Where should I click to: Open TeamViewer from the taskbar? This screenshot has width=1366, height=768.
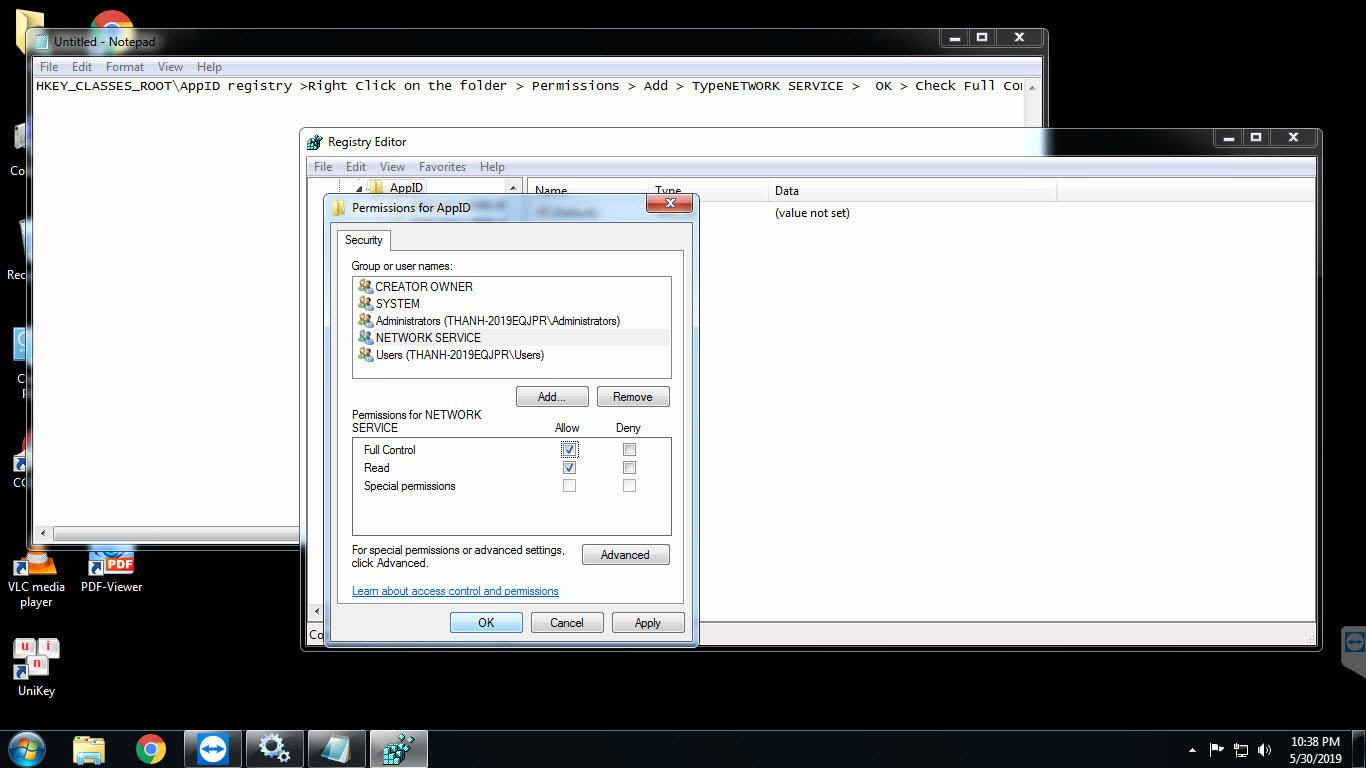[x=212, y=749]
